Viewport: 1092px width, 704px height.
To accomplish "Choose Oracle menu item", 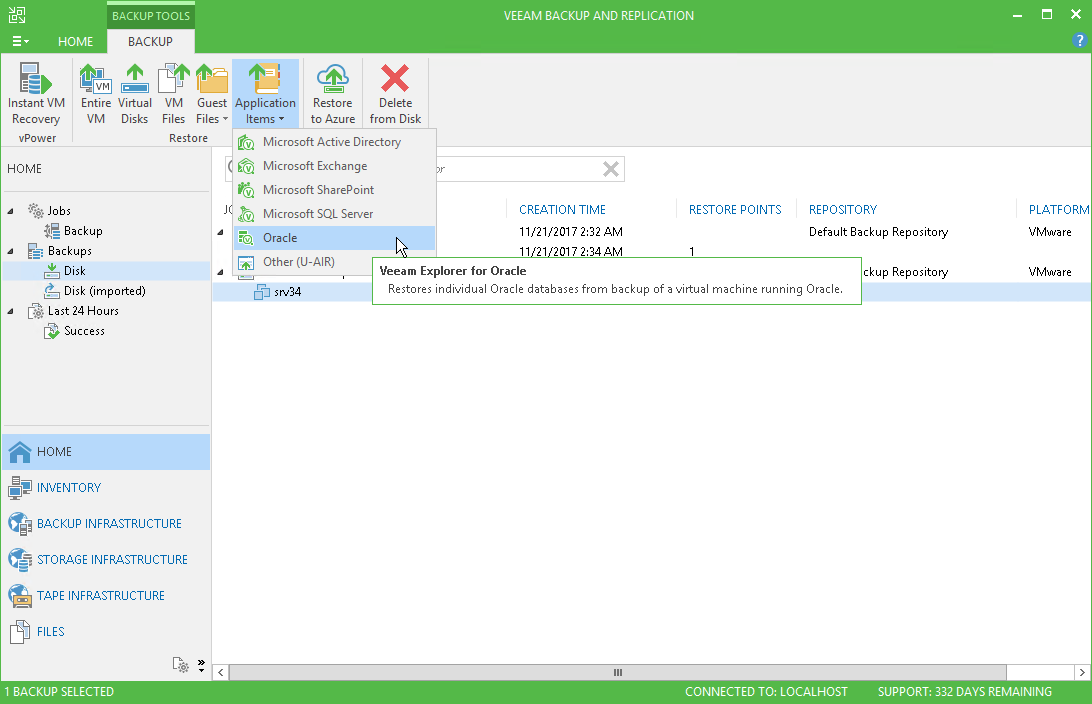I will point(334,237).
